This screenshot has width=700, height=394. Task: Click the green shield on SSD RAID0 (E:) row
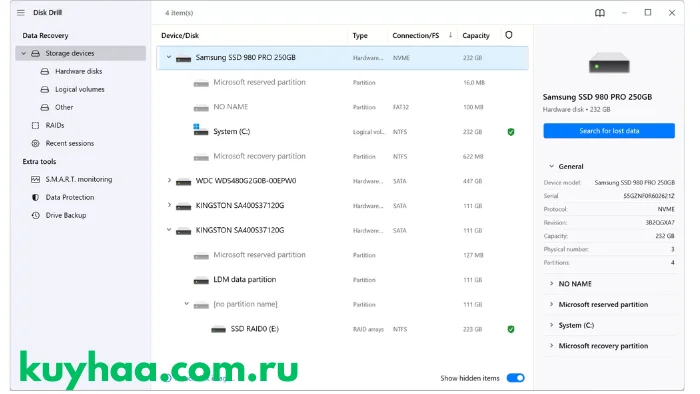[x=511, y=329]
